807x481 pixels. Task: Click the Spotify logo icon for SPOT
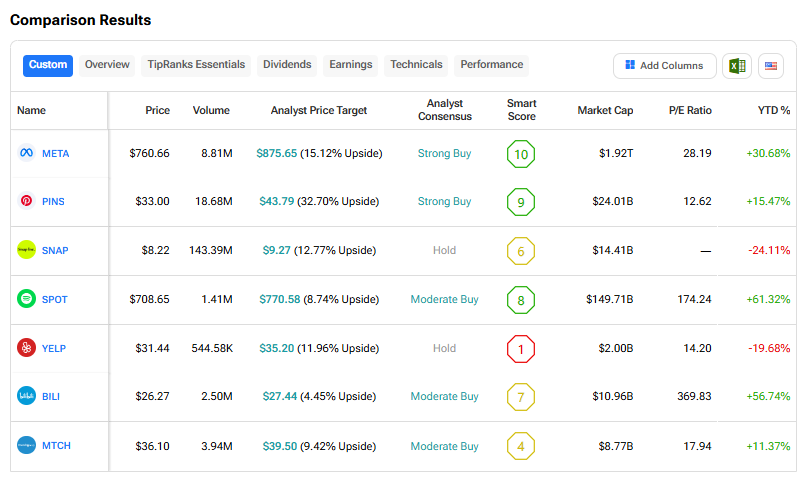[x=26, y=299]
